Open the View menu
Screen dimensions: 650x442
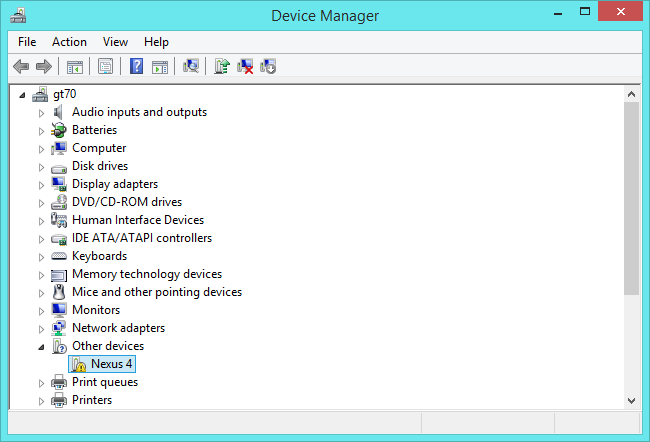click(115, 42)
